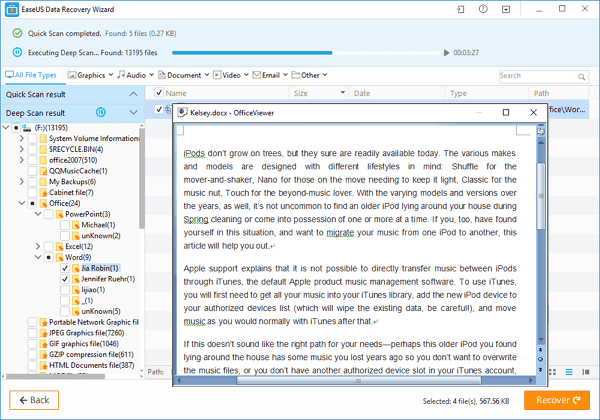
Task: Click the Kelsey.docx OfficeViewer window icon
Action: (182, 112)
